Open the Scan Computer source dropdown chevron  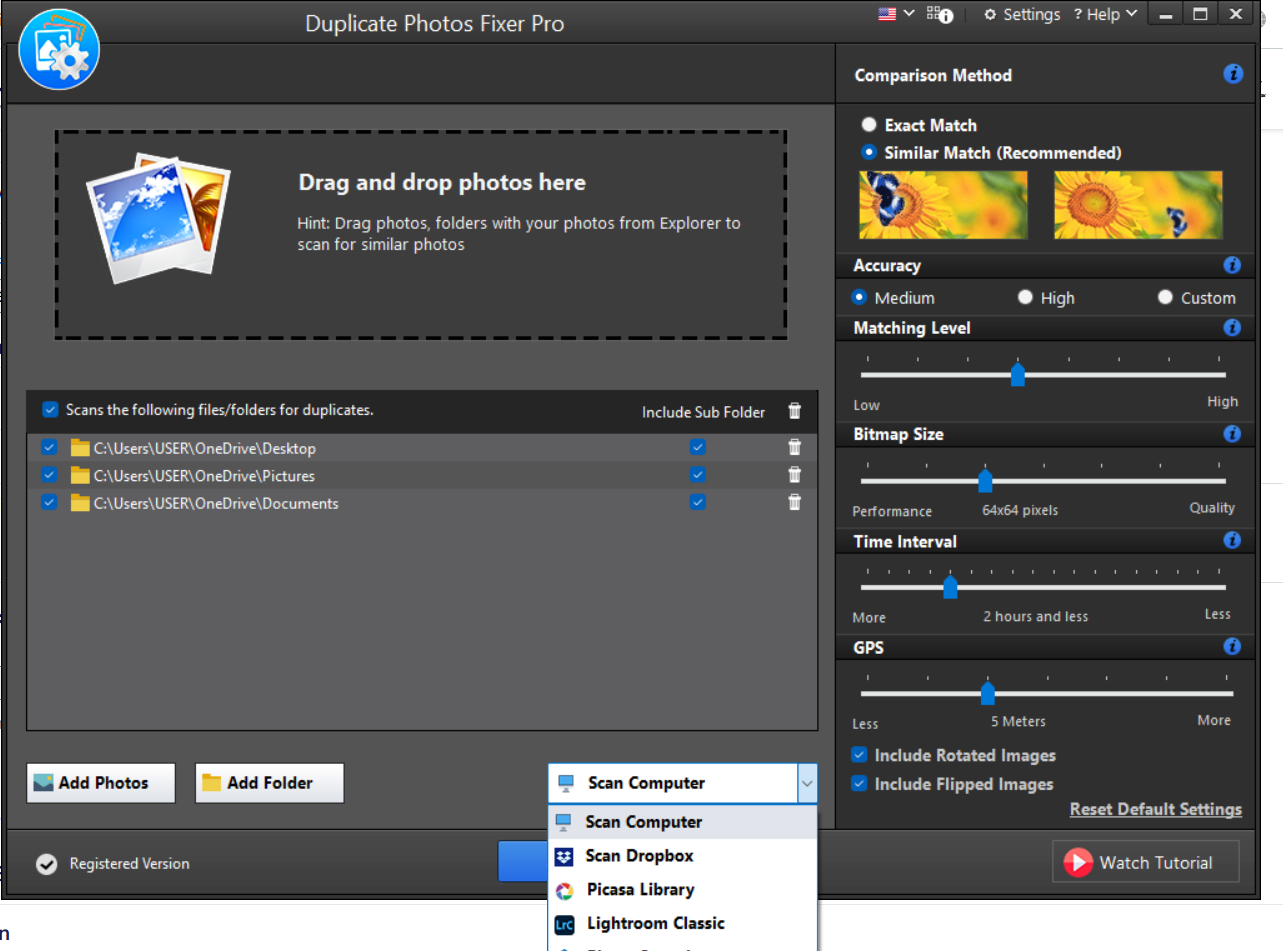[807, 783]
